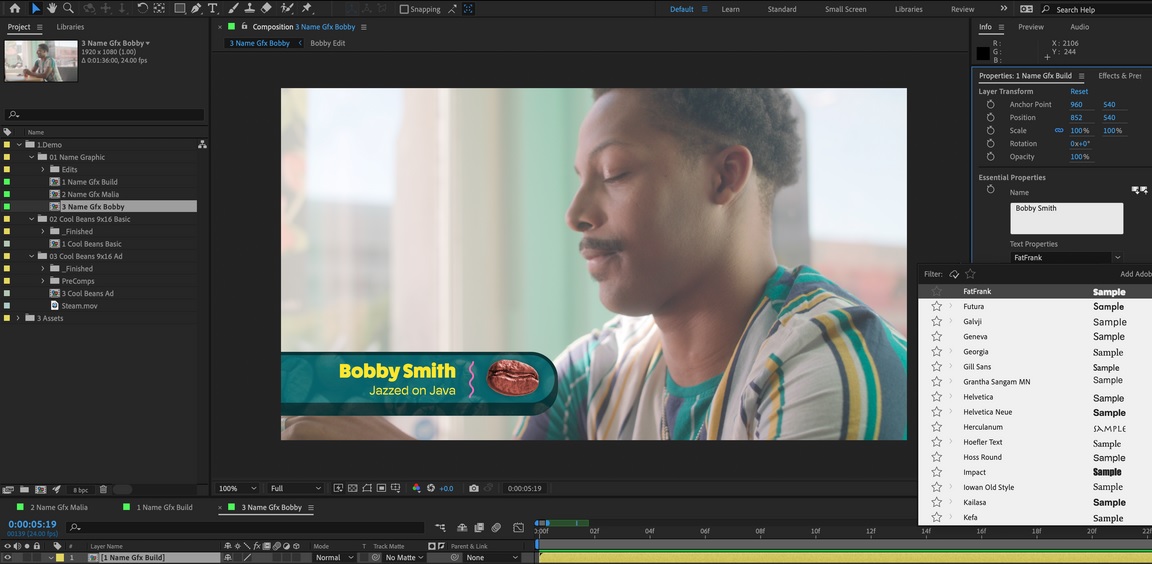This screenshot has height=564, width=1152.
Task: Favorite the Futura font with its star
Action: point(937,307)
